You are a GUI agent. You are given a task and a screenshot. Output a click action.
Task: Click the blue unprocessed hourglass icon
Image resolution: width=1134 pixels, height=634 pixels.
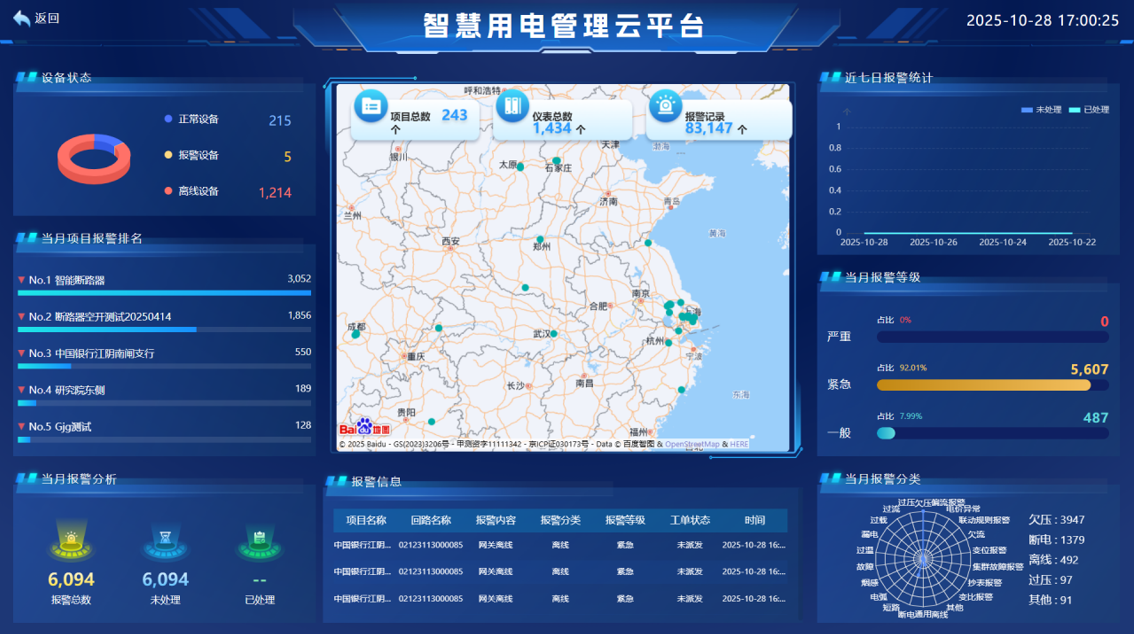166,541
